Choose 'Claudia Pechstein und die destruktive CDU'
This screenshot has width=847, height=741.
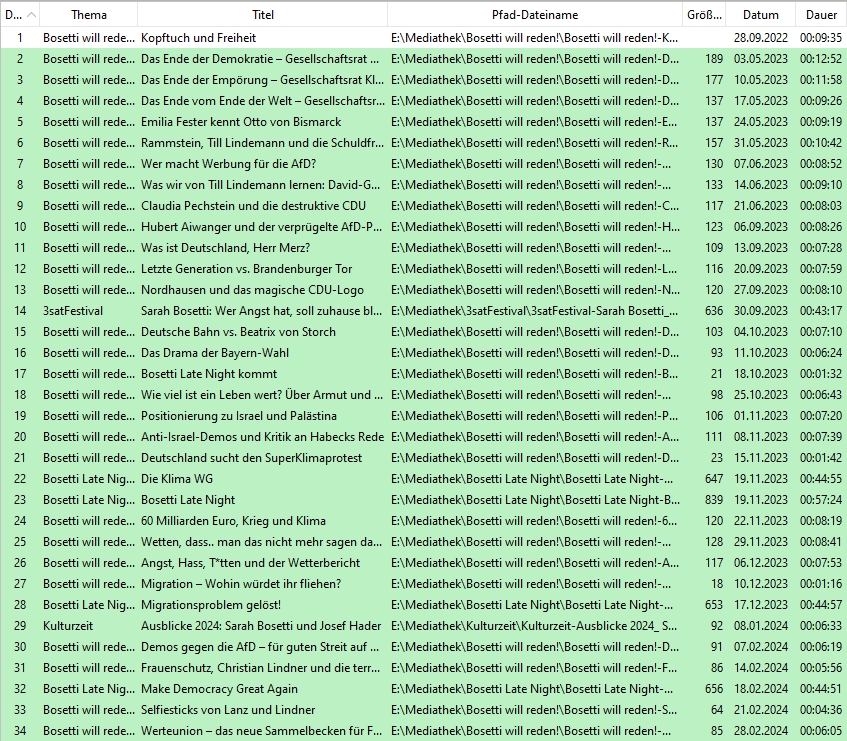click(x=253, y=206)
